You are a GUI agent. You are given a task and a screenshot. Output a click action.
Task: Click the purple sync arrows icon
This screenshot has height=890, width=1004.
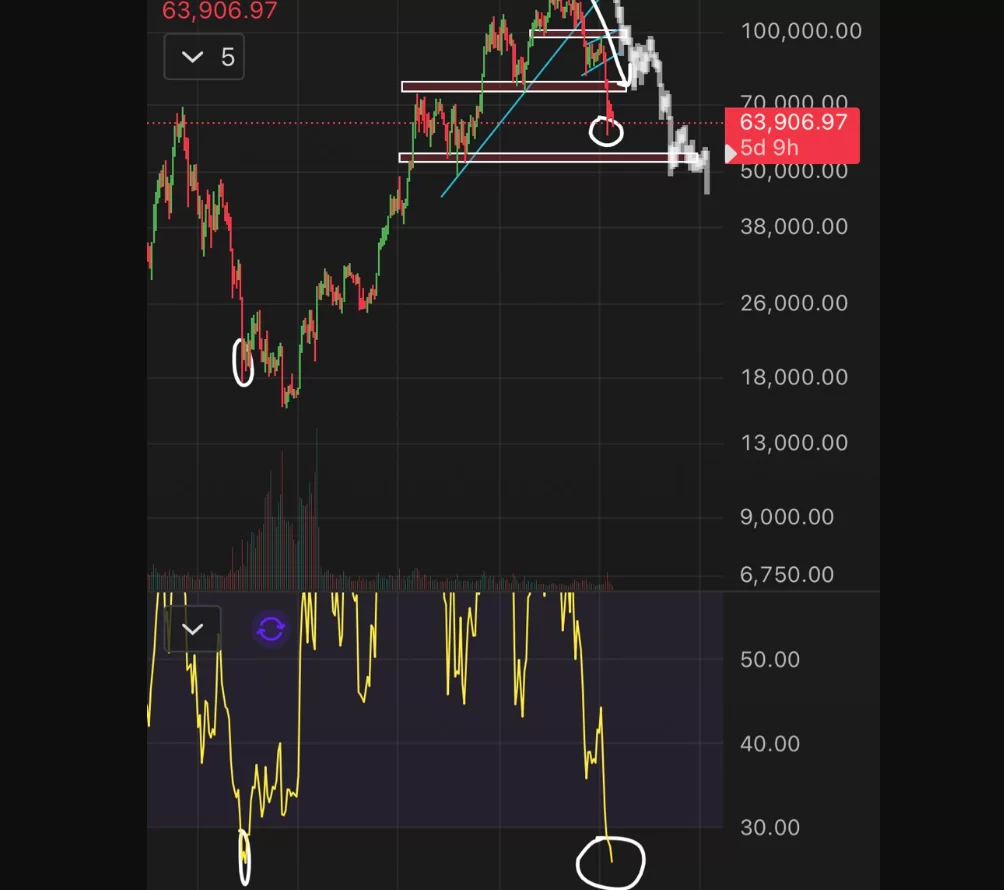(271, 629)
